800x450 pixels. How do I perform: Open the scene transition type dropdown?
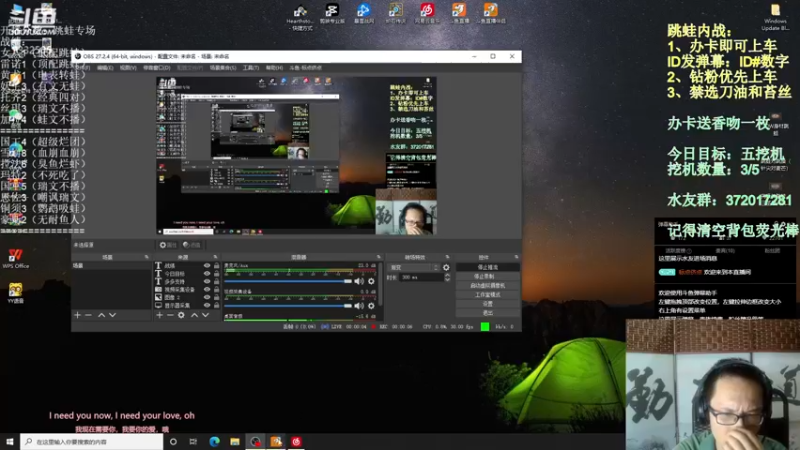coord(414,267)
